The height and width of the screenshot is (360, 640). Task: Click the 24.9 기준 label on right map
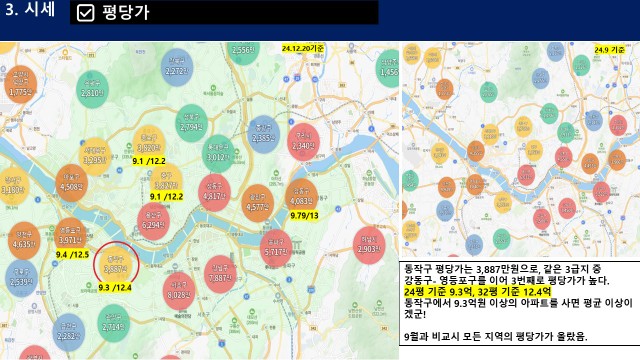point(609,50)
